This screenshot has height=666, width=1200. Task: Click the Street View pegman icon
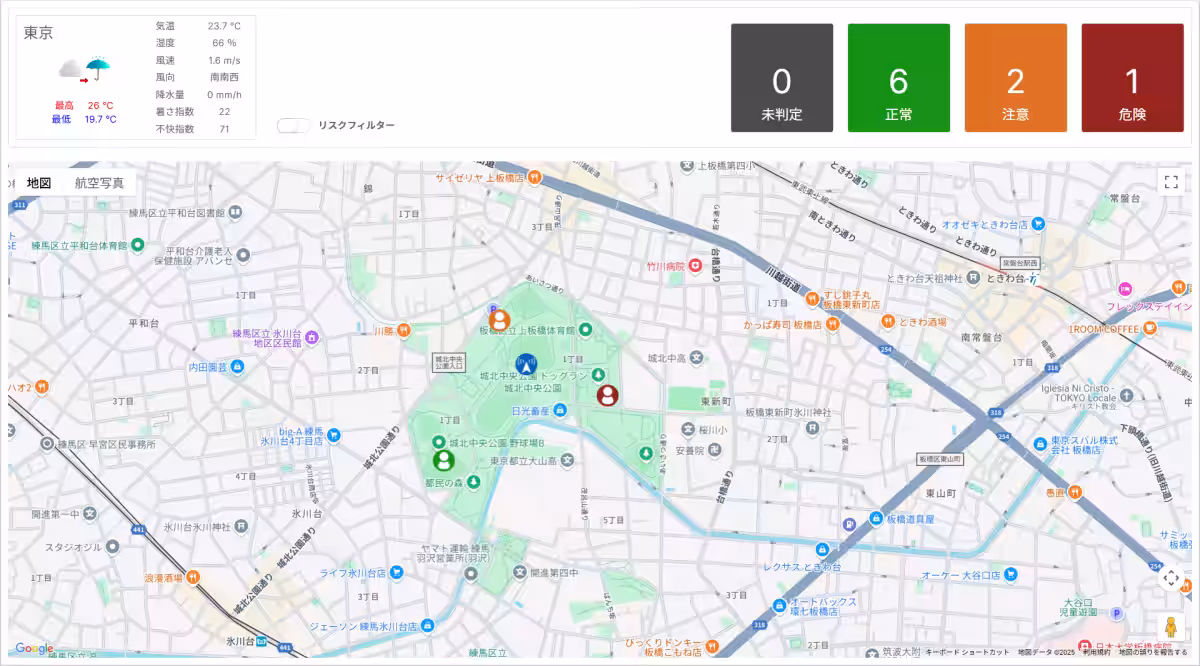click(1171, 627)
